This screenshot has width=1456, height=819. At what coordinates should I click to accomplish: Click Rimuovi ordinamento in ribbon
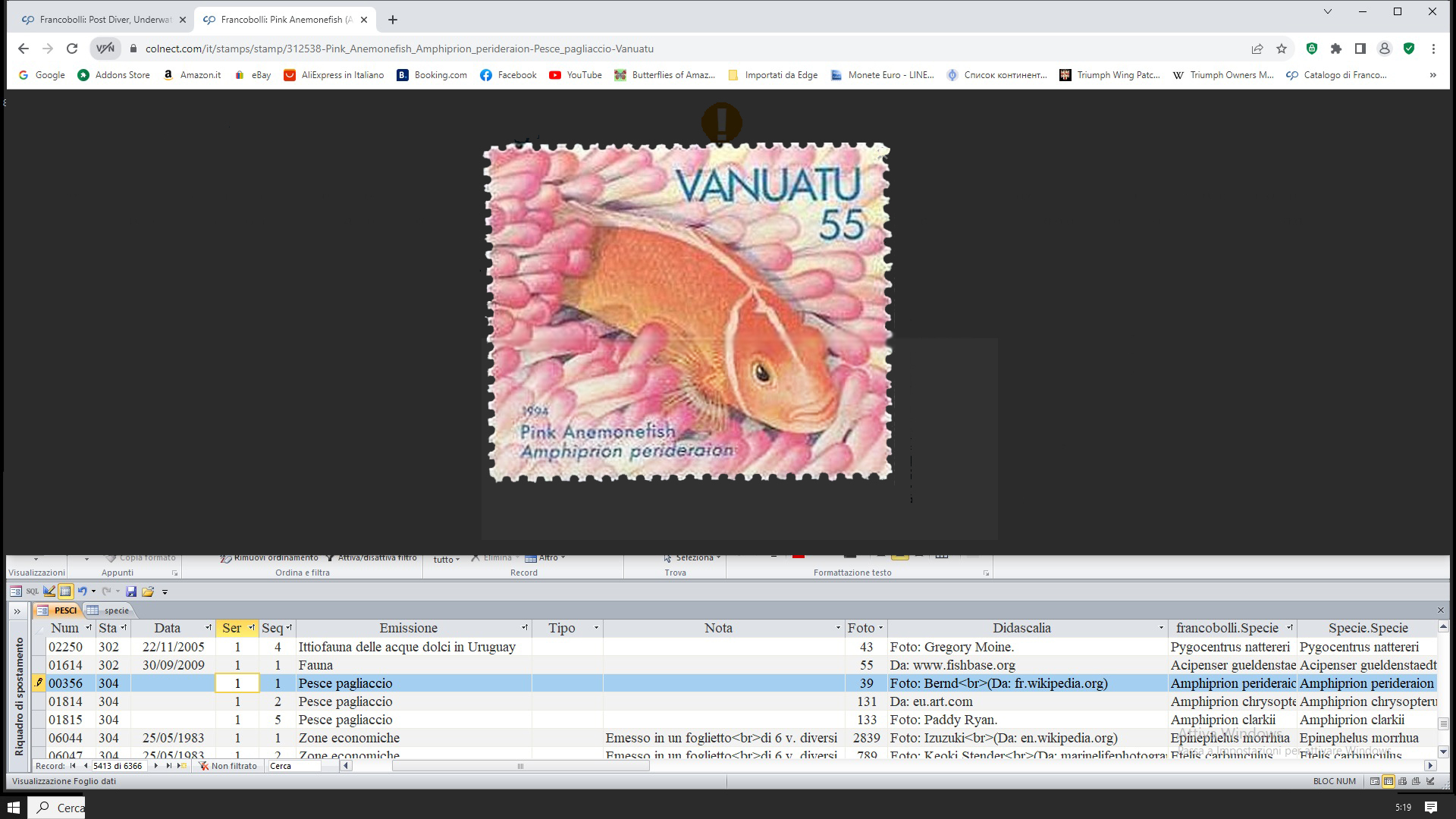(269, 558)
